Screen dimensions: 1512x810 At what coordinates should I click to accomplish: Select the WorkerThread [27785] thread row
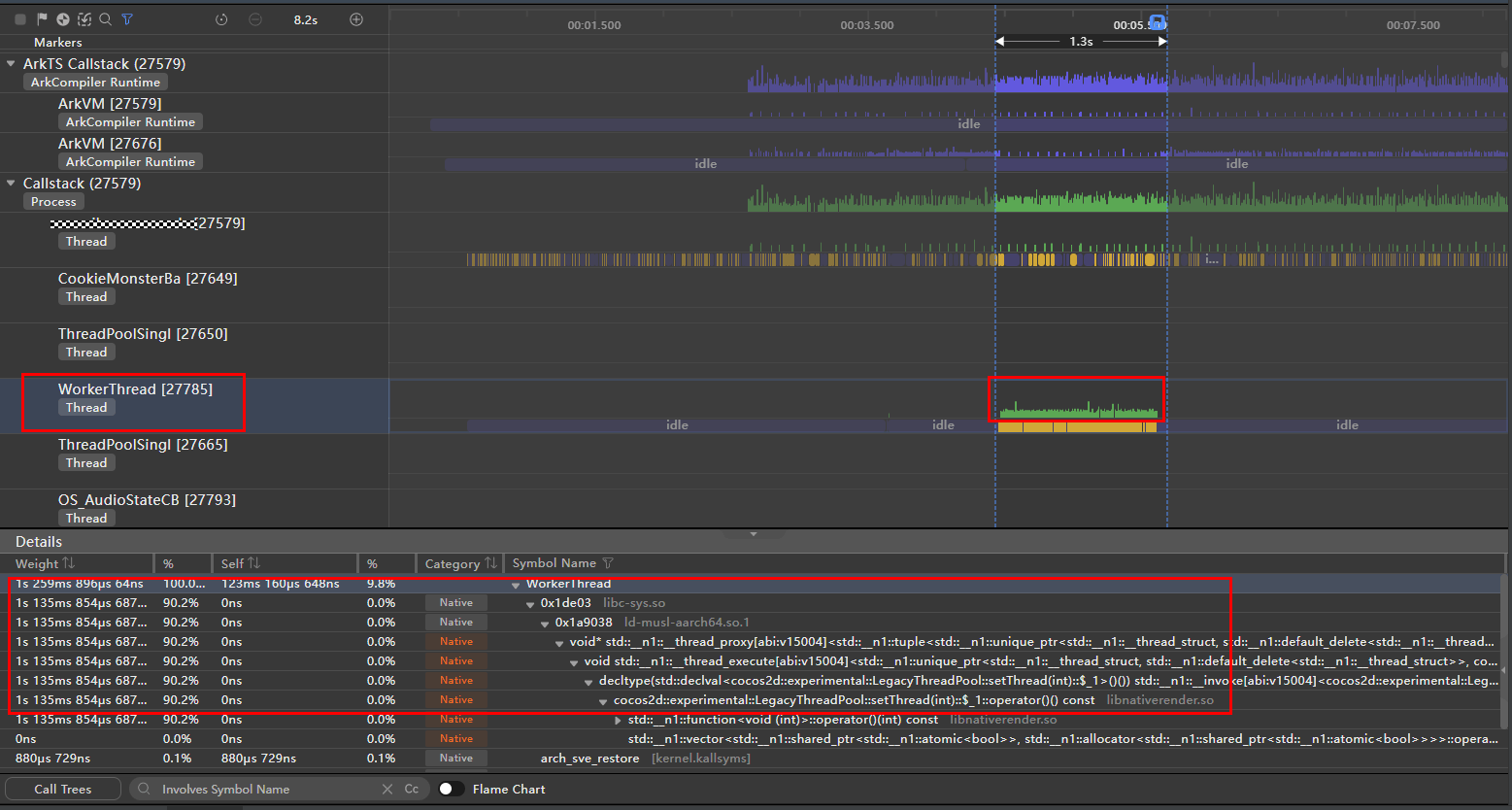point(194,405)
